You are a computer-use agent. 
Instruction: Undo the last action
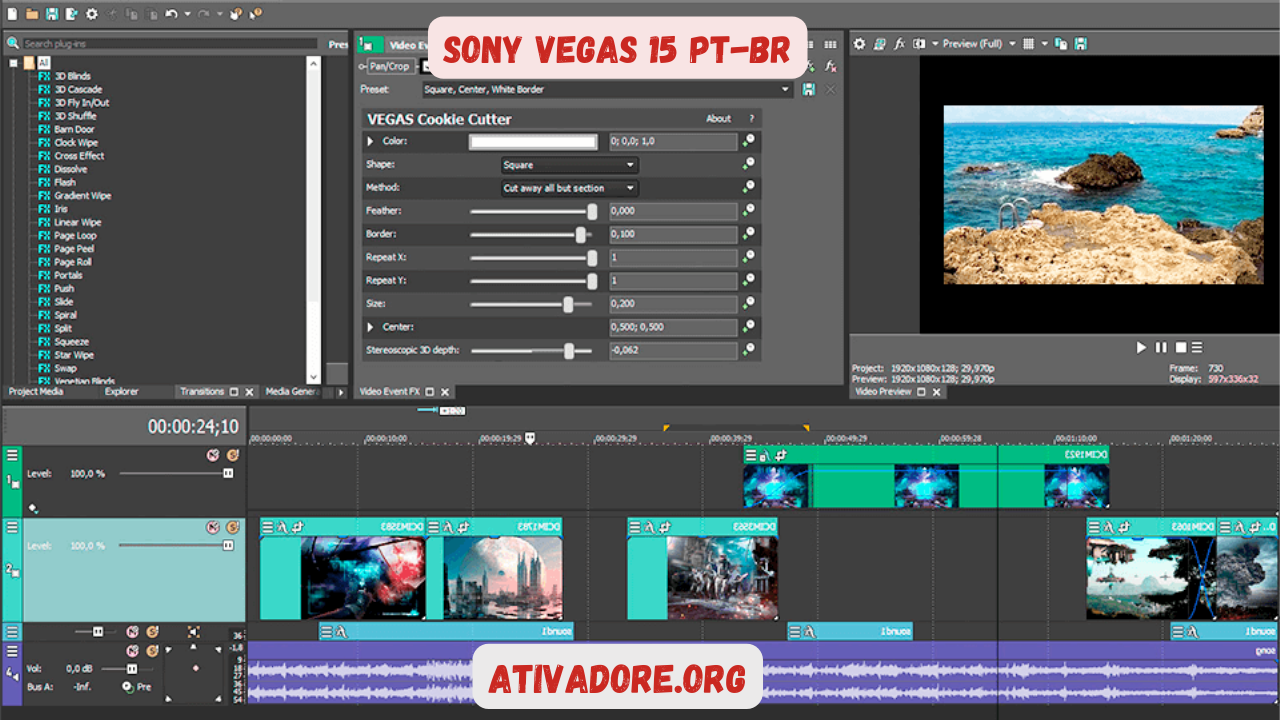click(x=171, y=14)
